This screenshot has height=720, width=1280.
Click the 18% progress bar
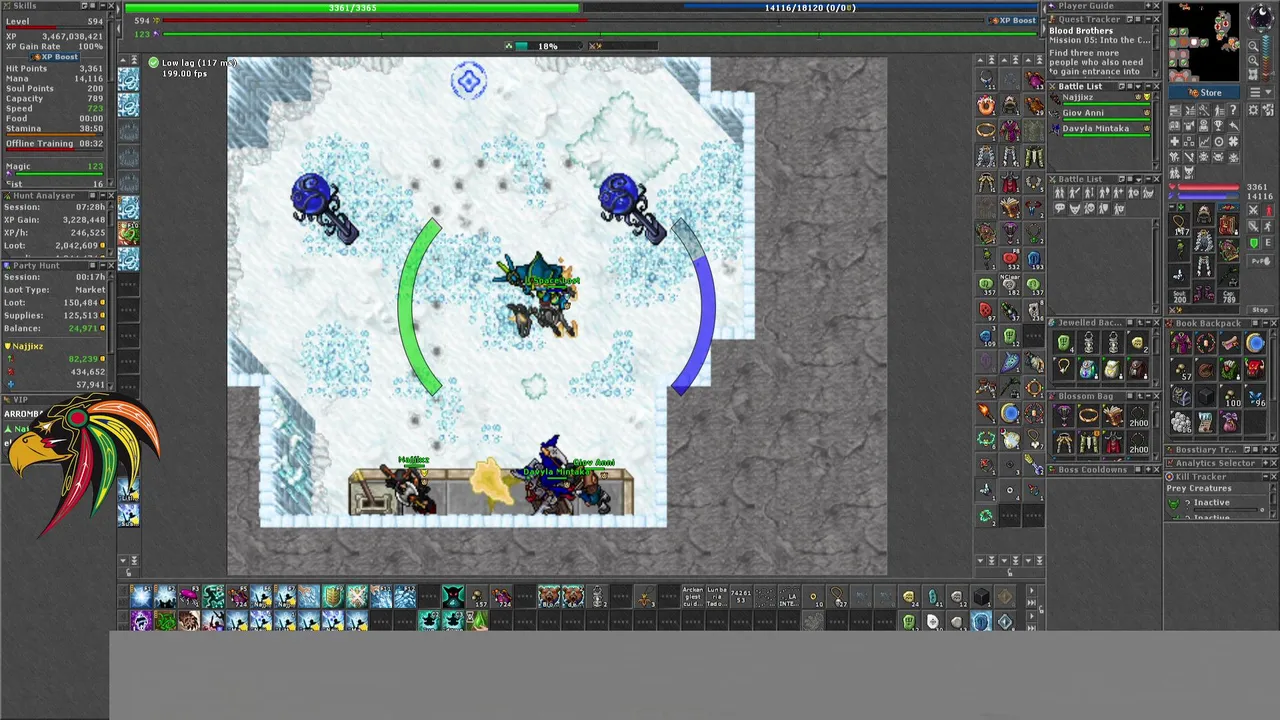[548, 46]
